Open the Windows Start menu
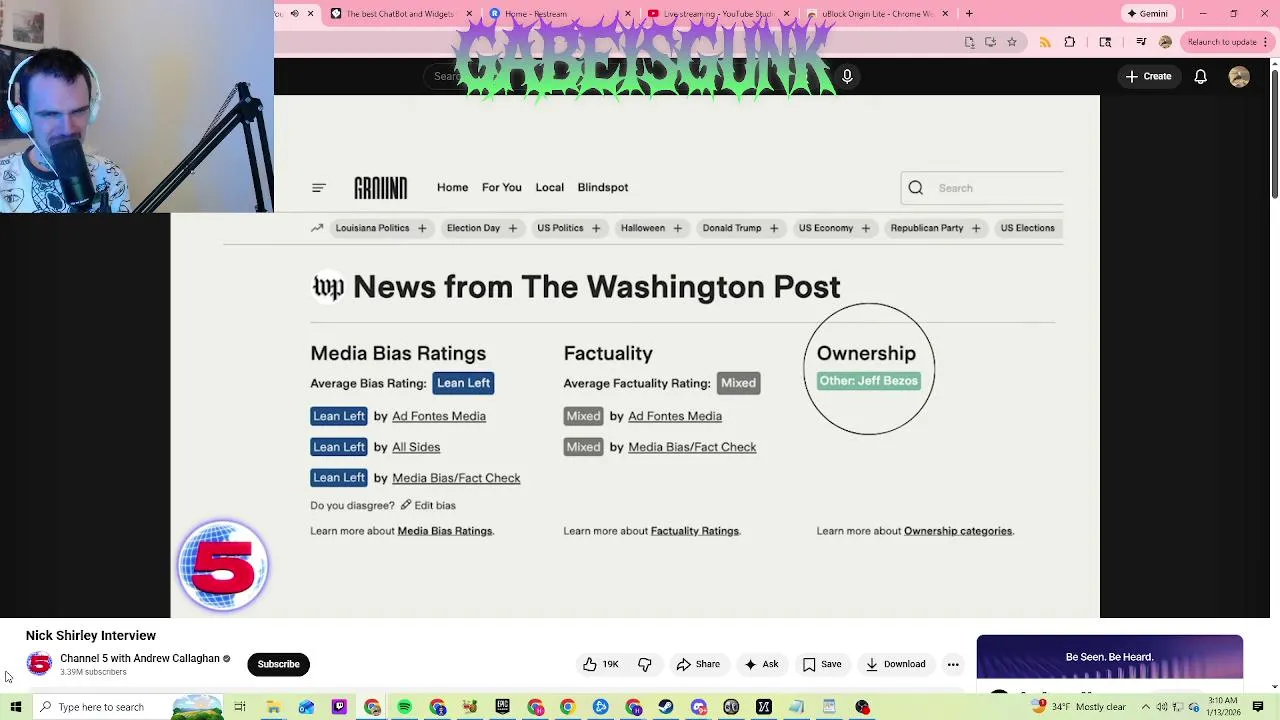Image resolution: width=1280 pixels, height=720 pixels. pos(15,707)
